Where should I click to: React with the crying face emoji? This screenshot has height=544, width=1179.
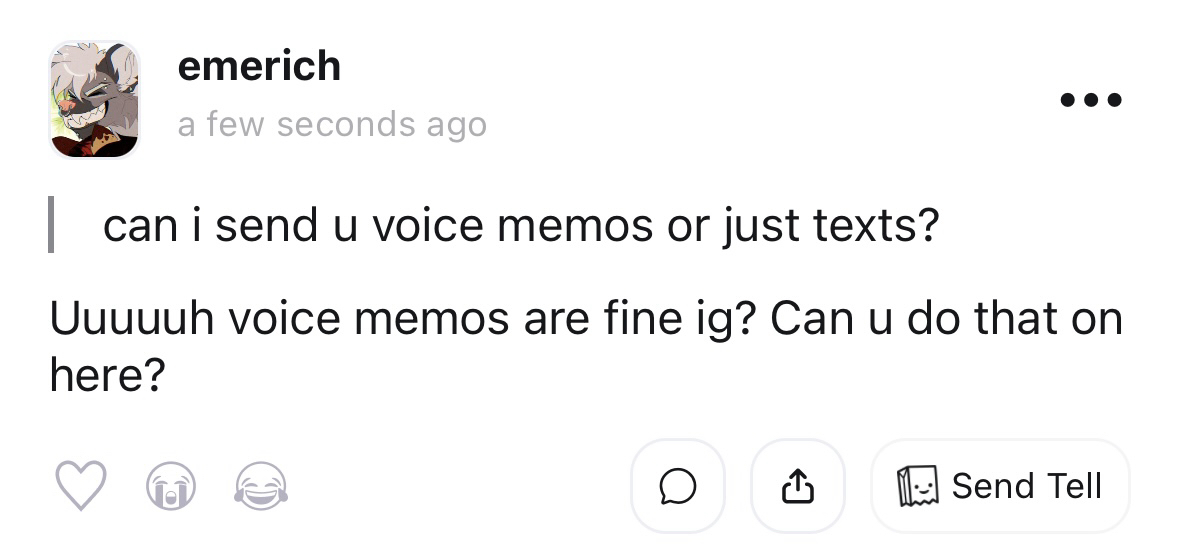pyautogui.click(x=167, y=488)
